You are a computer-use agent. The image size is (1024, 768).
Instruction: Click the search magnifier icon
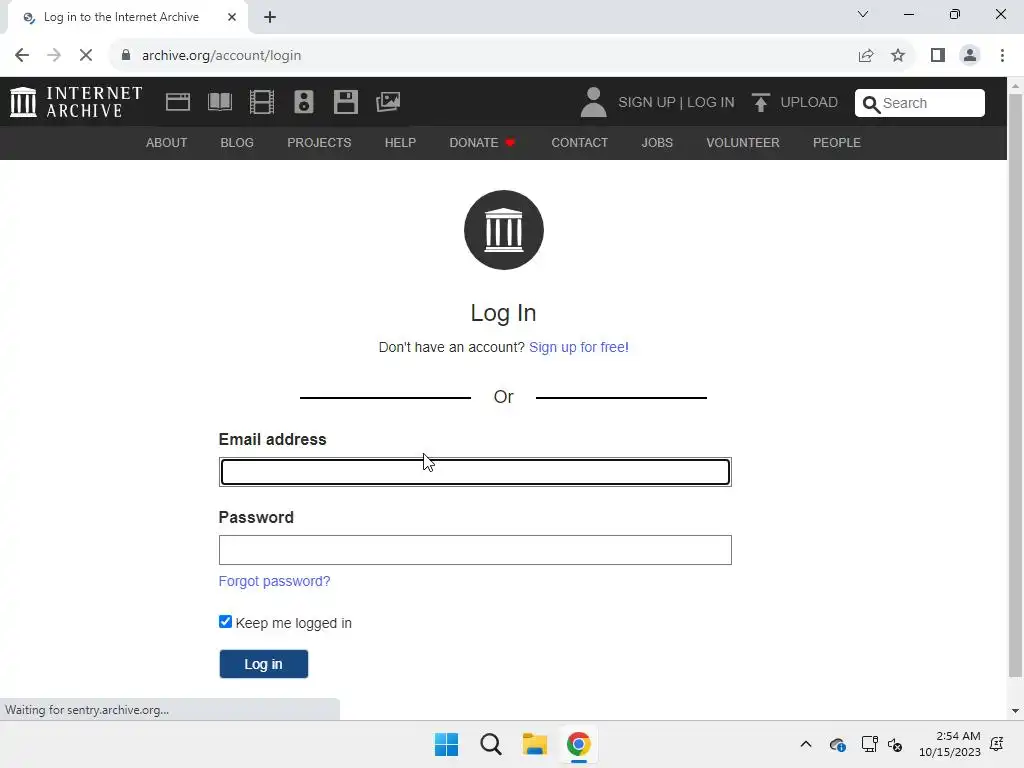[x=871, y=104]
